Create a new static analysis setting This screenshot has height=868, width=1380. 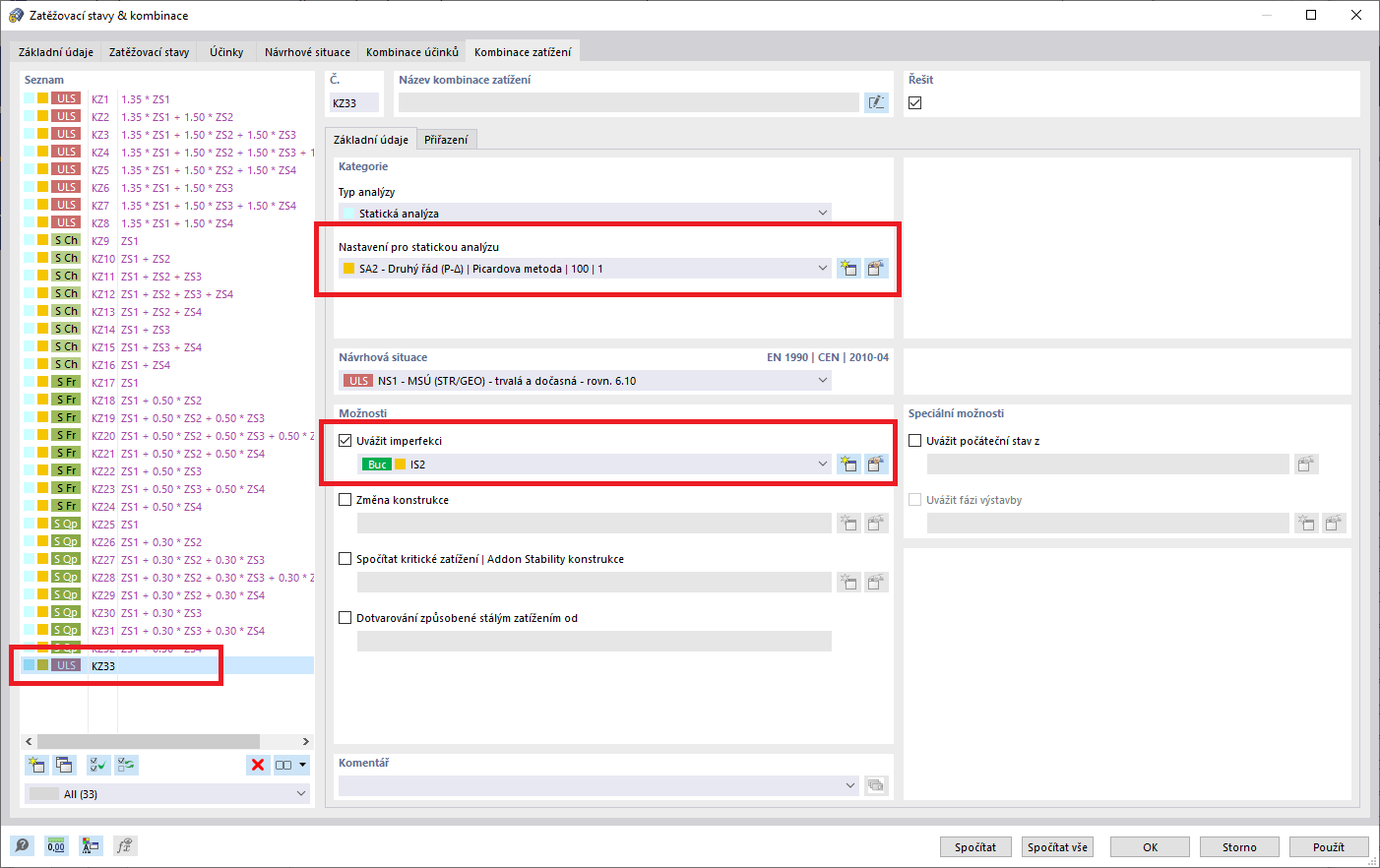(848, 267)
